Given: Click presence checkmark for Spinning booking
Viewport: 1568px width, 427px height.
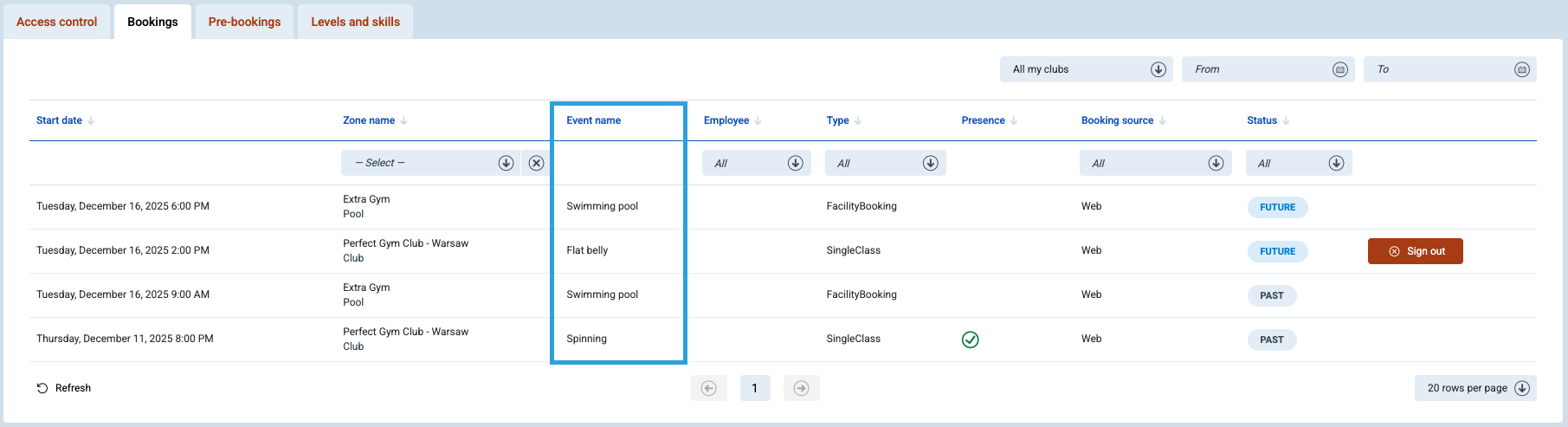Looking at the screenshot, I should click(970, 340).
